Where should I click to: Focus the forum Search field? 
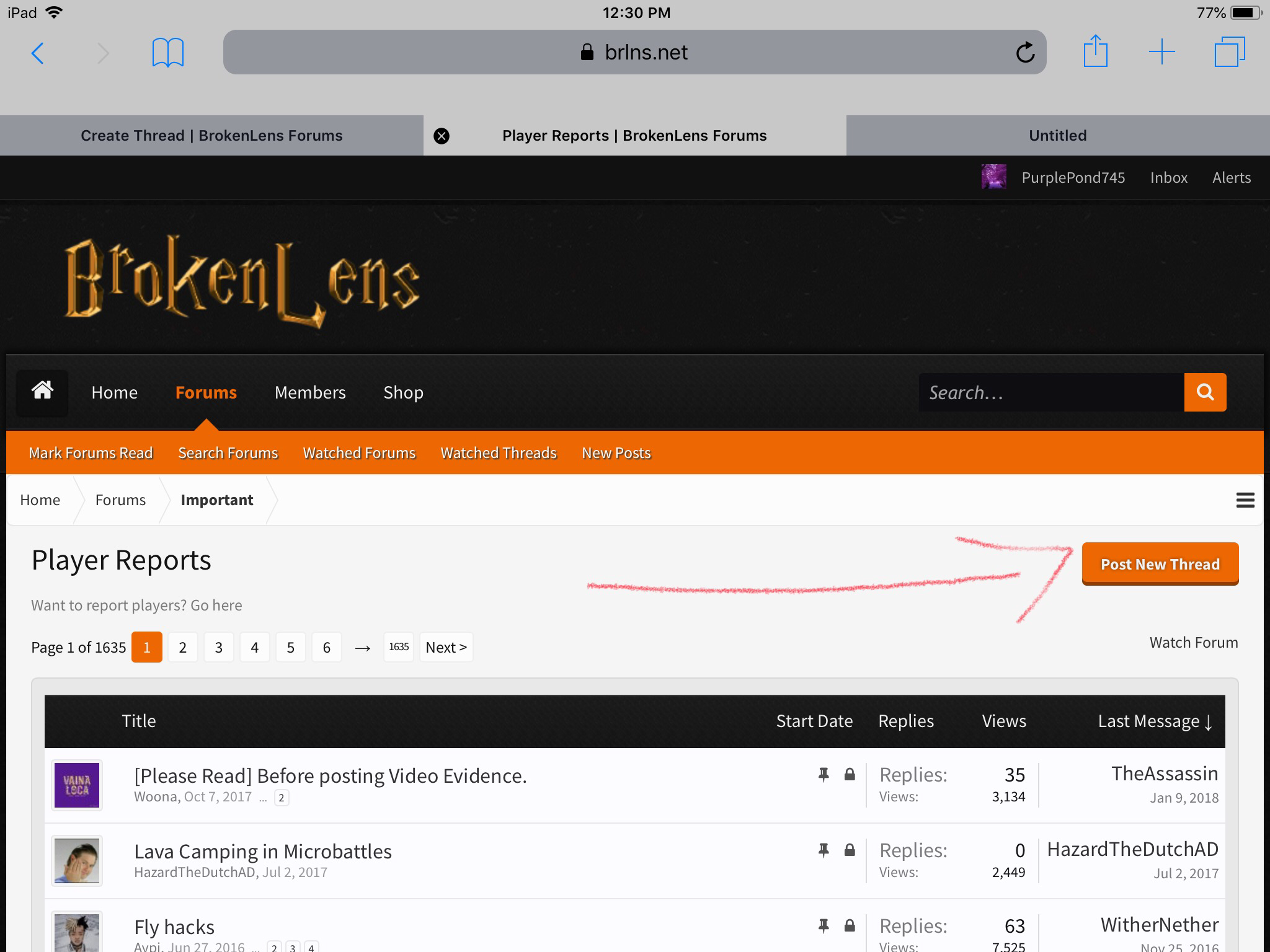(x=1051, y=392)
